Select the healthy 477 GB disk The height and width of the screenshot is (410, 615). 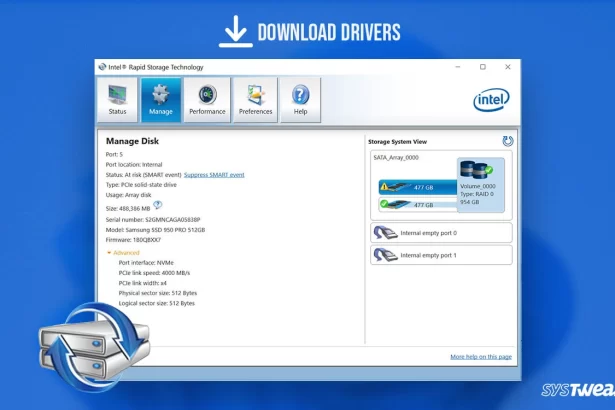[416, 204]
